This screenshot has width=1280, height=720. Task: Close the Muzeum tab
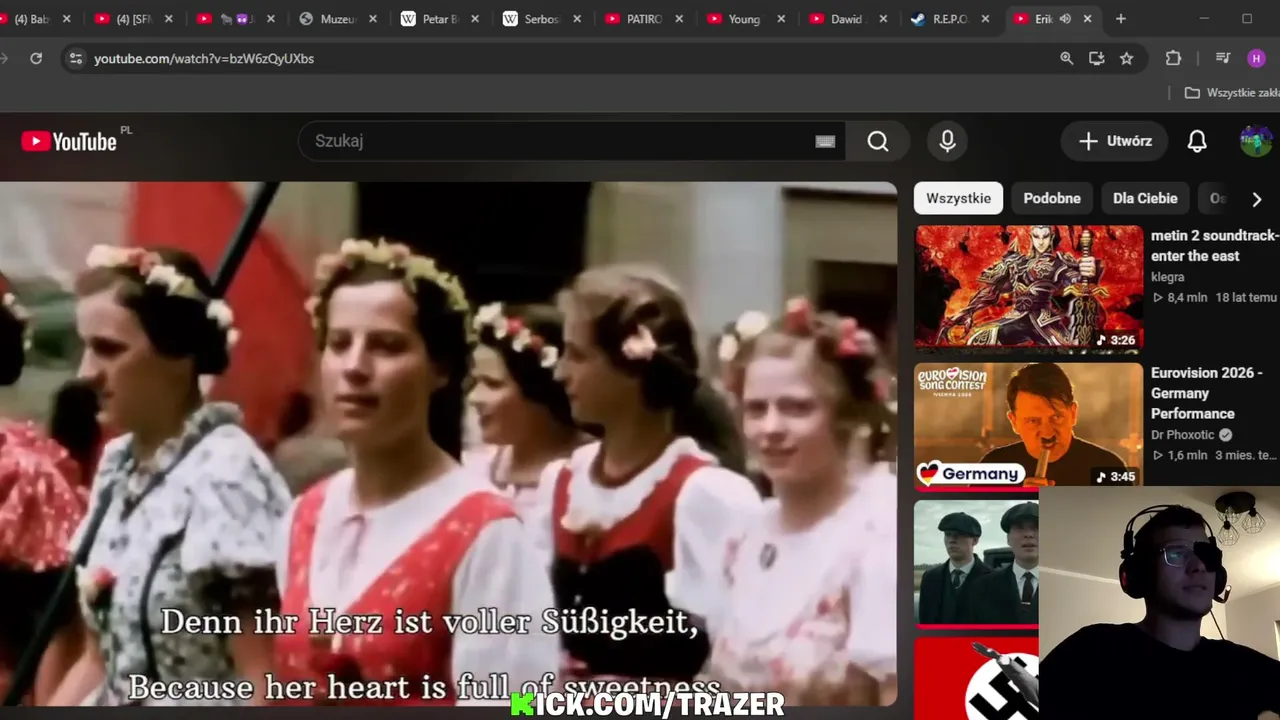tap(373, 19)
